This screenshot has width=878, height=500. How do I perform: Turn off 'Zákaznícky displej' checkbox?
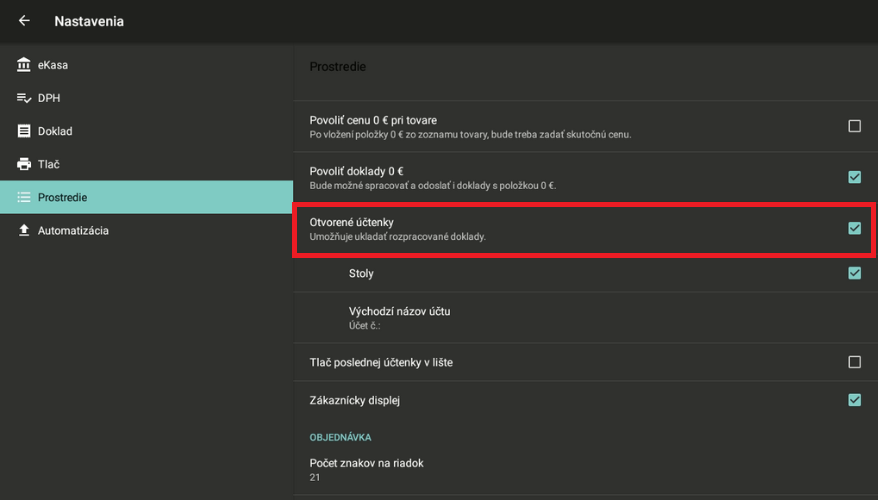[x=854, y=400]
